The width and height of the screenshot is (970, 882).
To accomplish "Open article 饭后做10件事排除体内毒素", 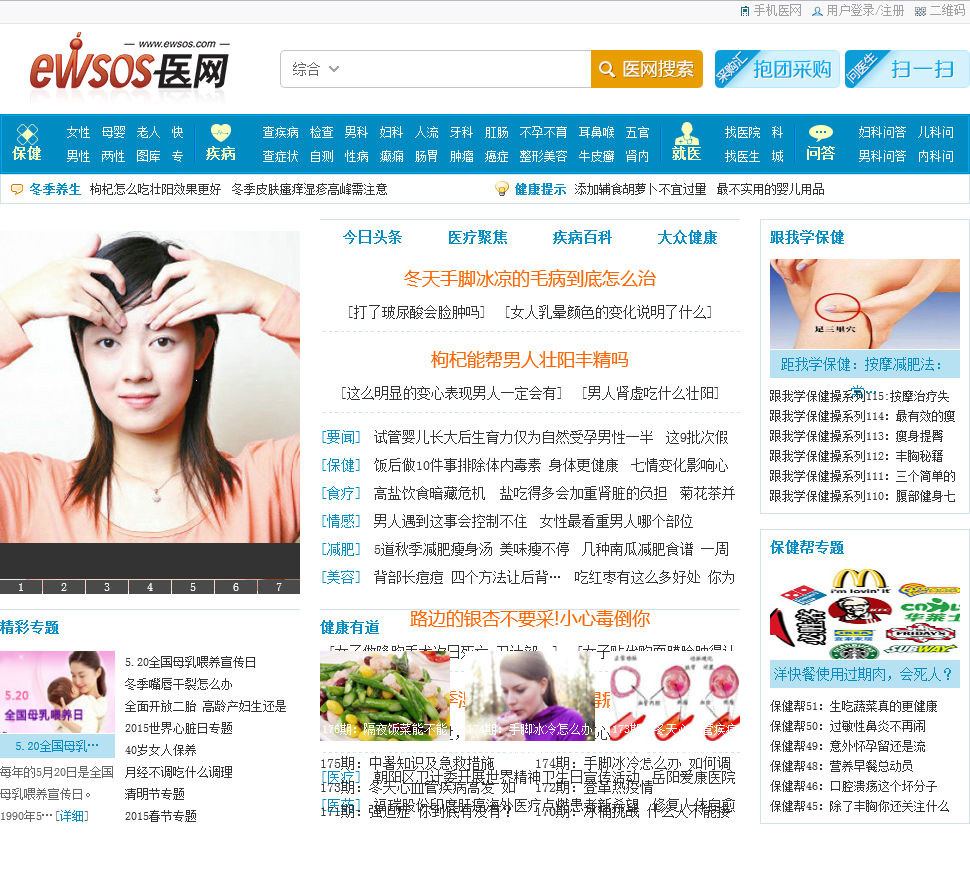I will [457, 466].
